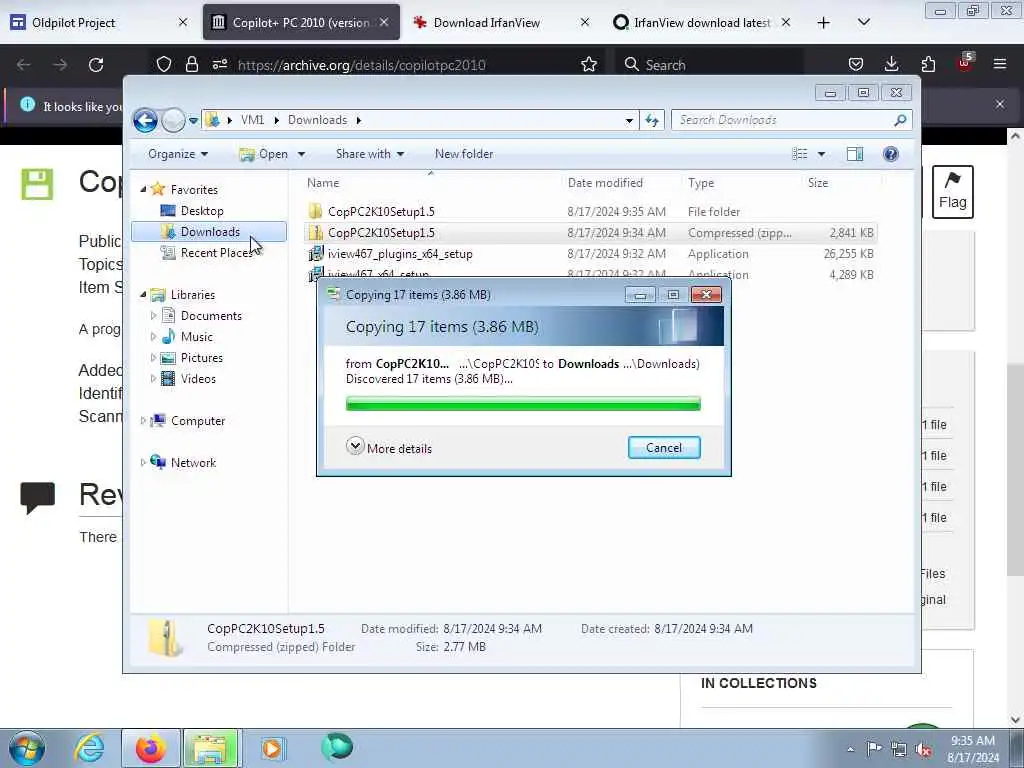Viewport: 1024px width, 768px height.
Task: Open the list all tabs dropdown in Firefox
Action: click(x=863, y=23)
